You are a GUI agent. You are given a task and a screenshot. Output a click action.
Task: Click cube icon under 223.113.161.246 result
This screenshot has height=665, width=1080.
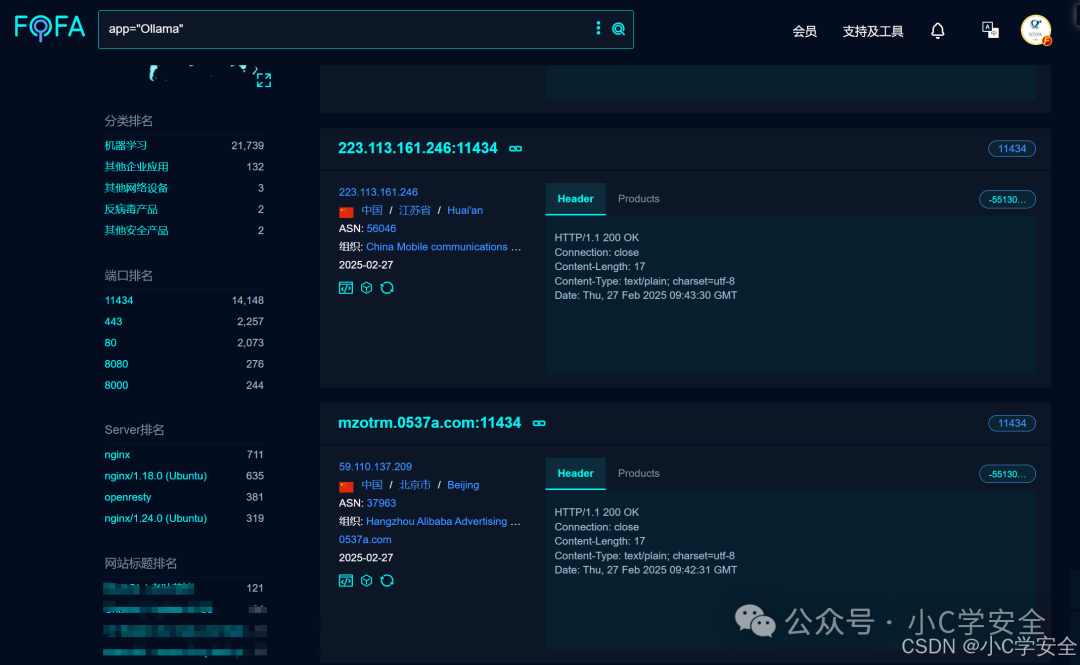[366, 288]
